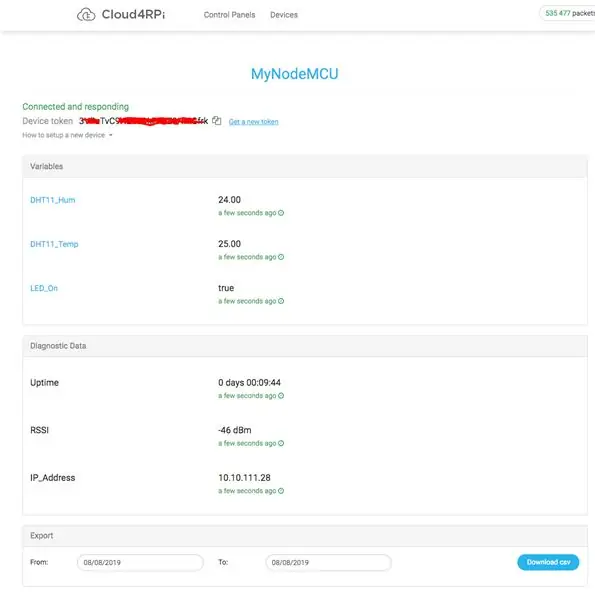Open Control Panels menu item

point(229,15)
